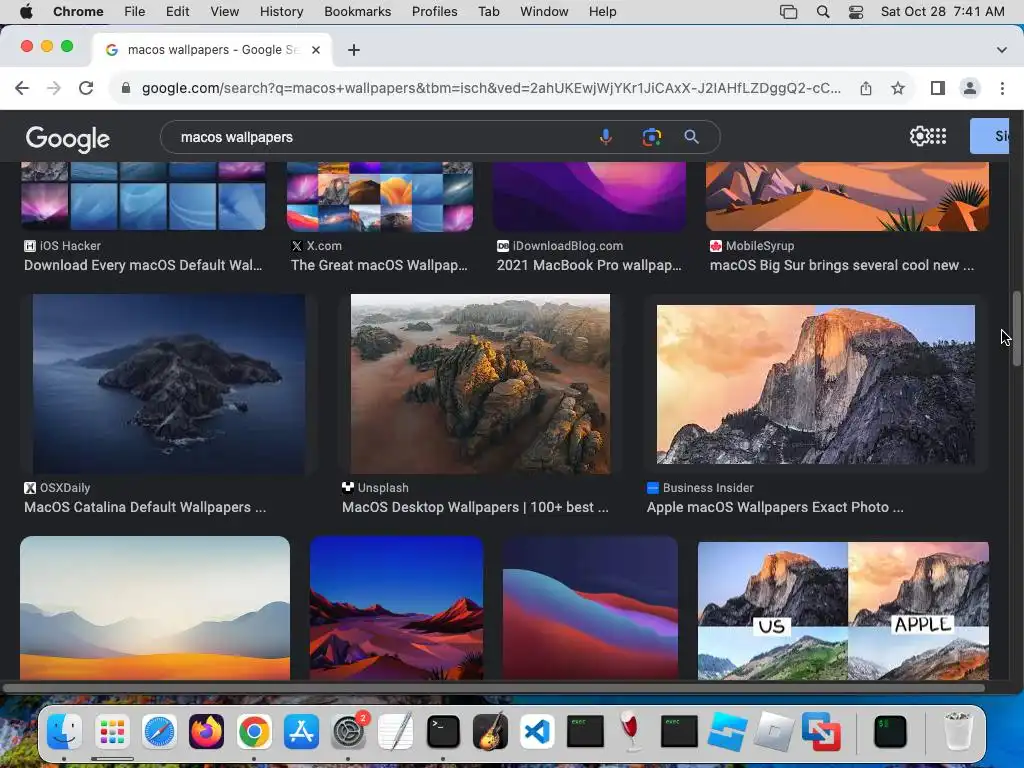Image resolution: width=1024 pixels, height=768 pixels.
Task: Open Chrome side panel
Action: pos(938,88)
